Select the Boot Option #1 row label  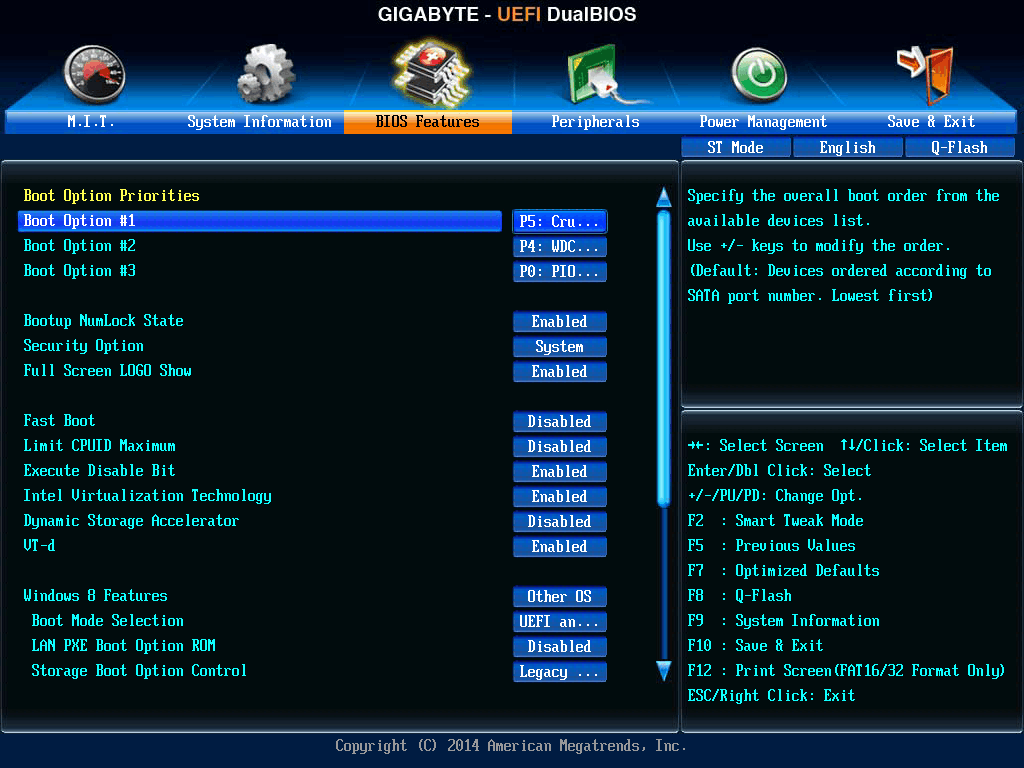[x=79, y=221]
